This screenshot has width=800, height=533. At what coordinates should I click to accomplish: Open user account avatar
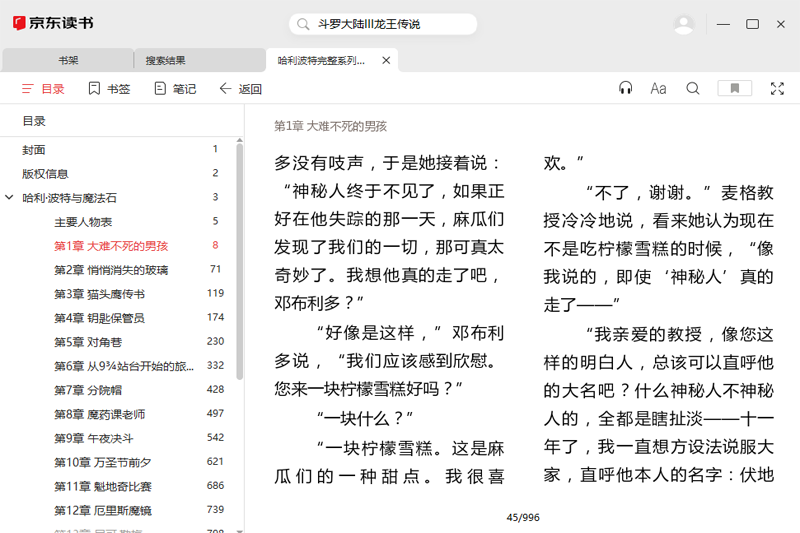[684, 24]
